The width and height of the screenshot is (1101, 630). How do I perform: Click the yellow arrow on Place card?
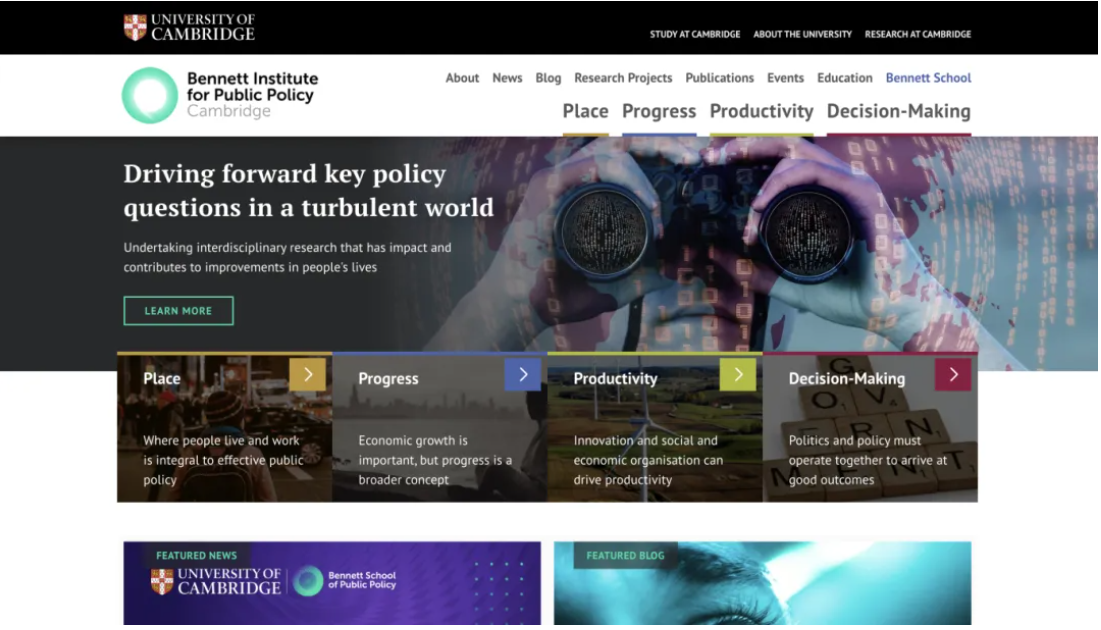308,374
